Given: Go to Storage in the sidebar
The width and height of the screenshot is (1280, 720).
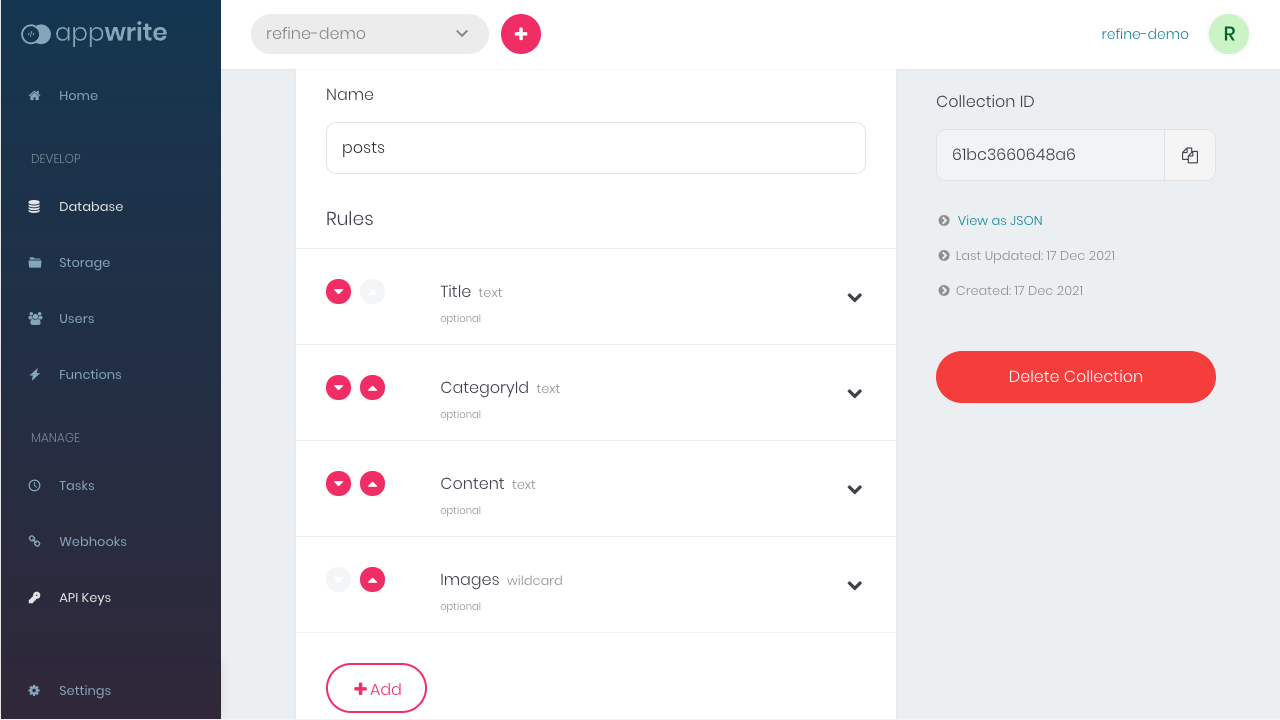Looking at the screenshot, I should (84, 263).
